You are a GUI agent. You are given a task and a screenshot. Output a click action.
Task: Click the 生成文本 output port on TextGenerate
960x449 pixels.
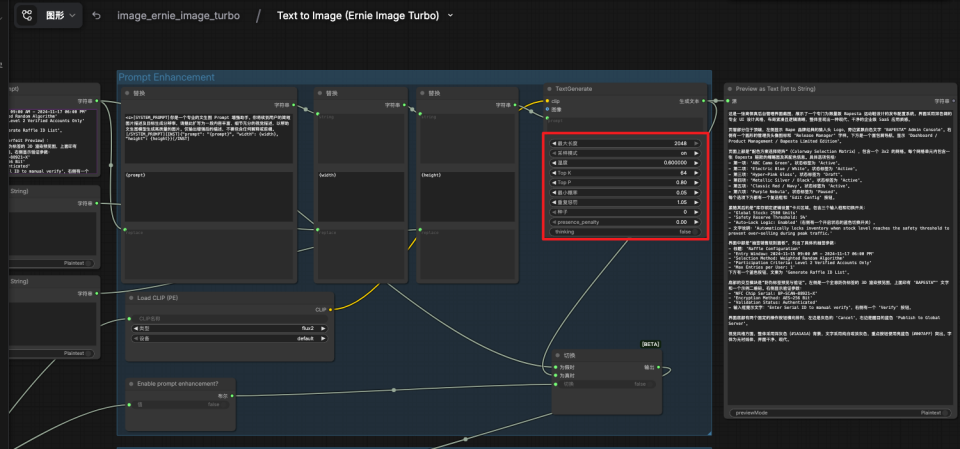[x=704, y=101]
